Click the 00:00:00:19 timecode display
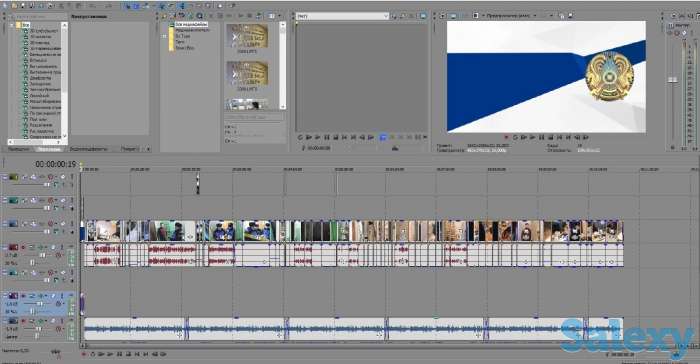 pos(56,164)
